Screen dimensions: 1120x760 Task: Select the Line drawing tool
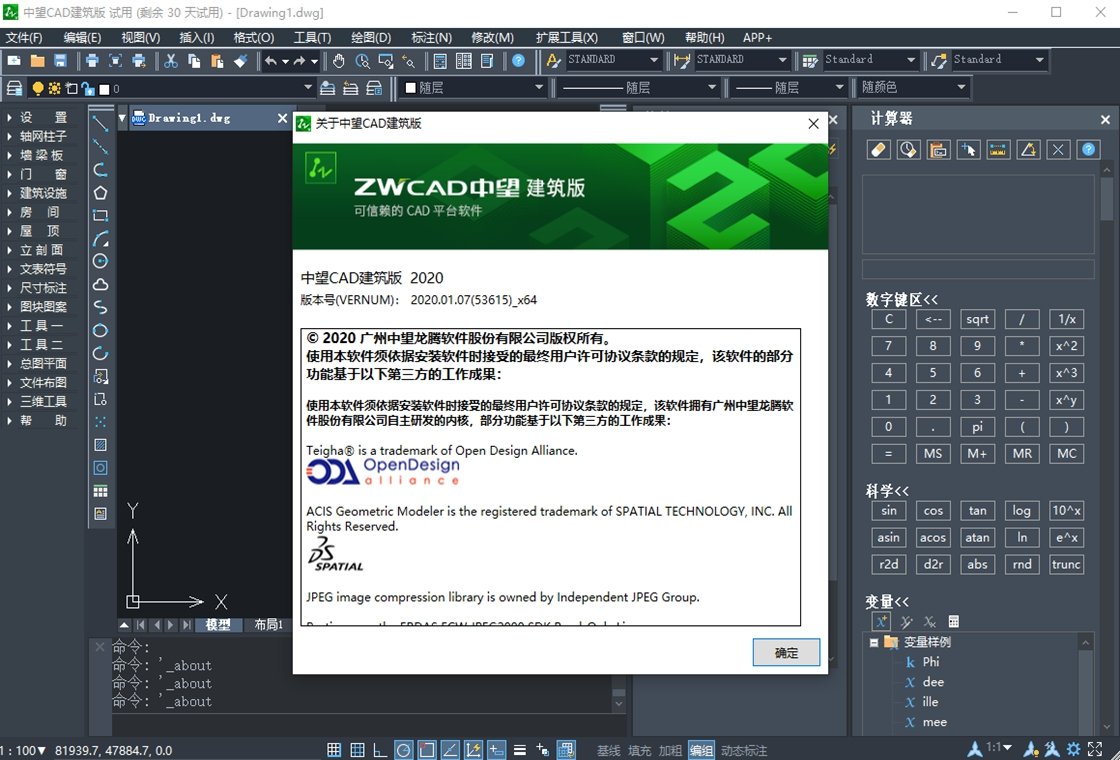[101, 124]
